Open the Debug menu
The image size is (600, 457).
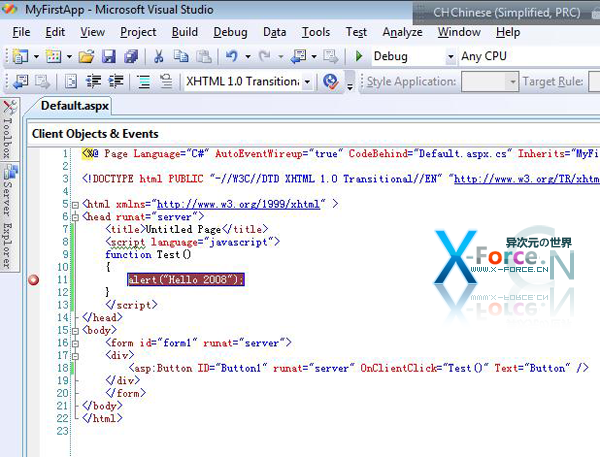pyautogui.click(x=230, y=32)
